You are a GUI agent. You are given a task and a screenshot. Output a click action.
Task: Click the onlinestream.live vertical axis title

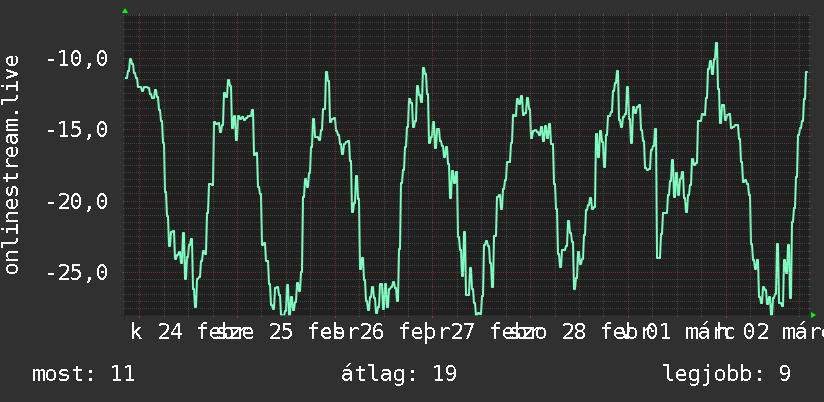click(12, 164)
